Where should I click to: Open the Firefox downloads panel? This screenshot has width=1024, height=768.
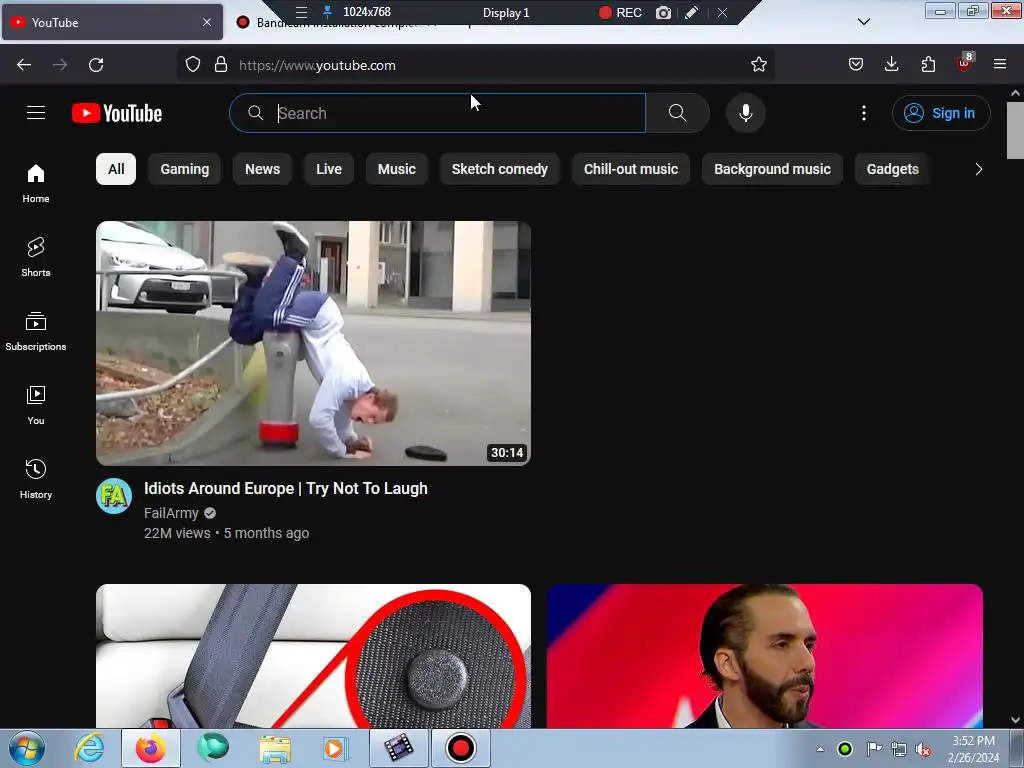891,65
